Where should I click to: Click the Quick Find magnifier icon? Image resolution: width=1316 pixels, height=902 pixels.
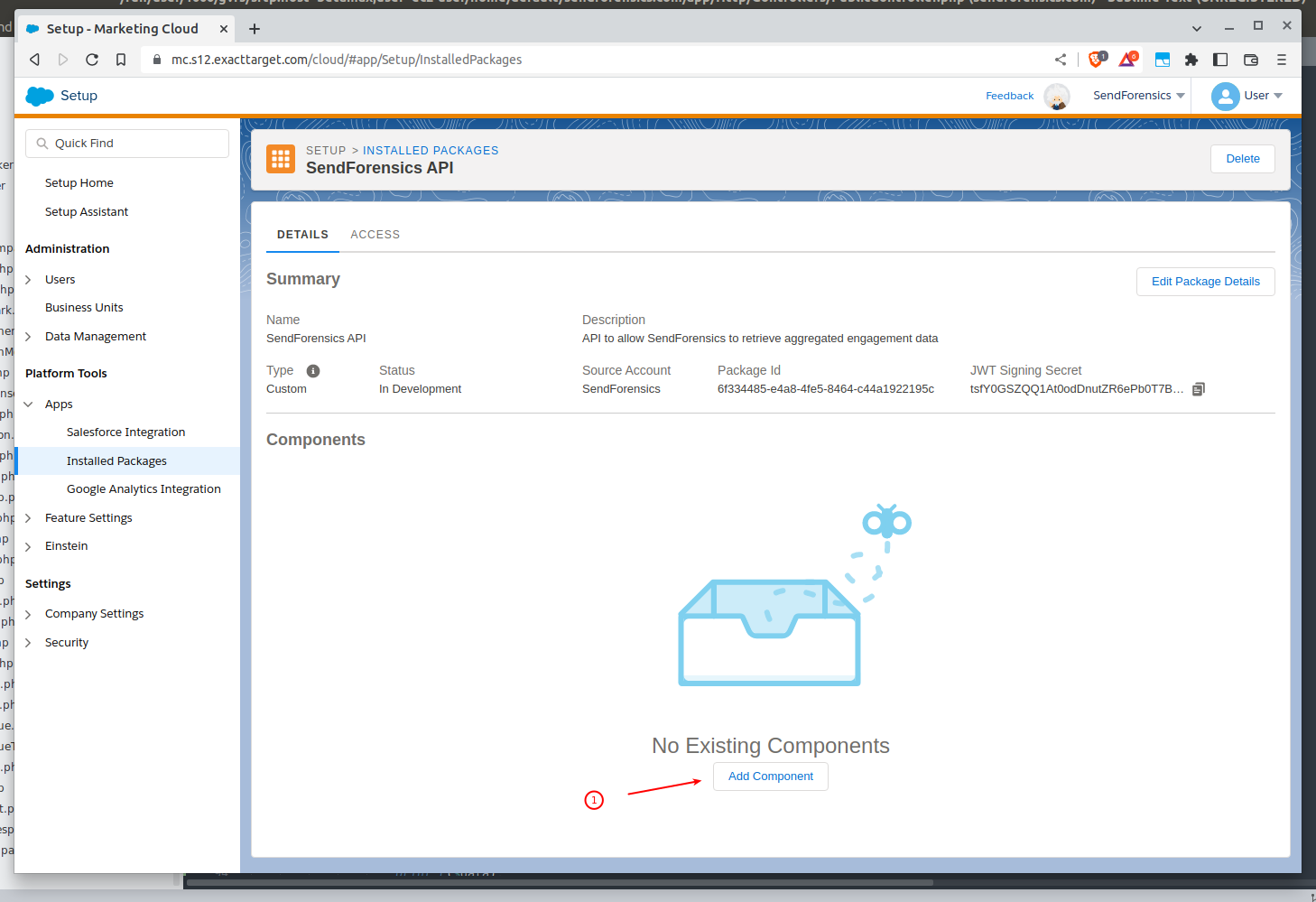coord(42,144)
